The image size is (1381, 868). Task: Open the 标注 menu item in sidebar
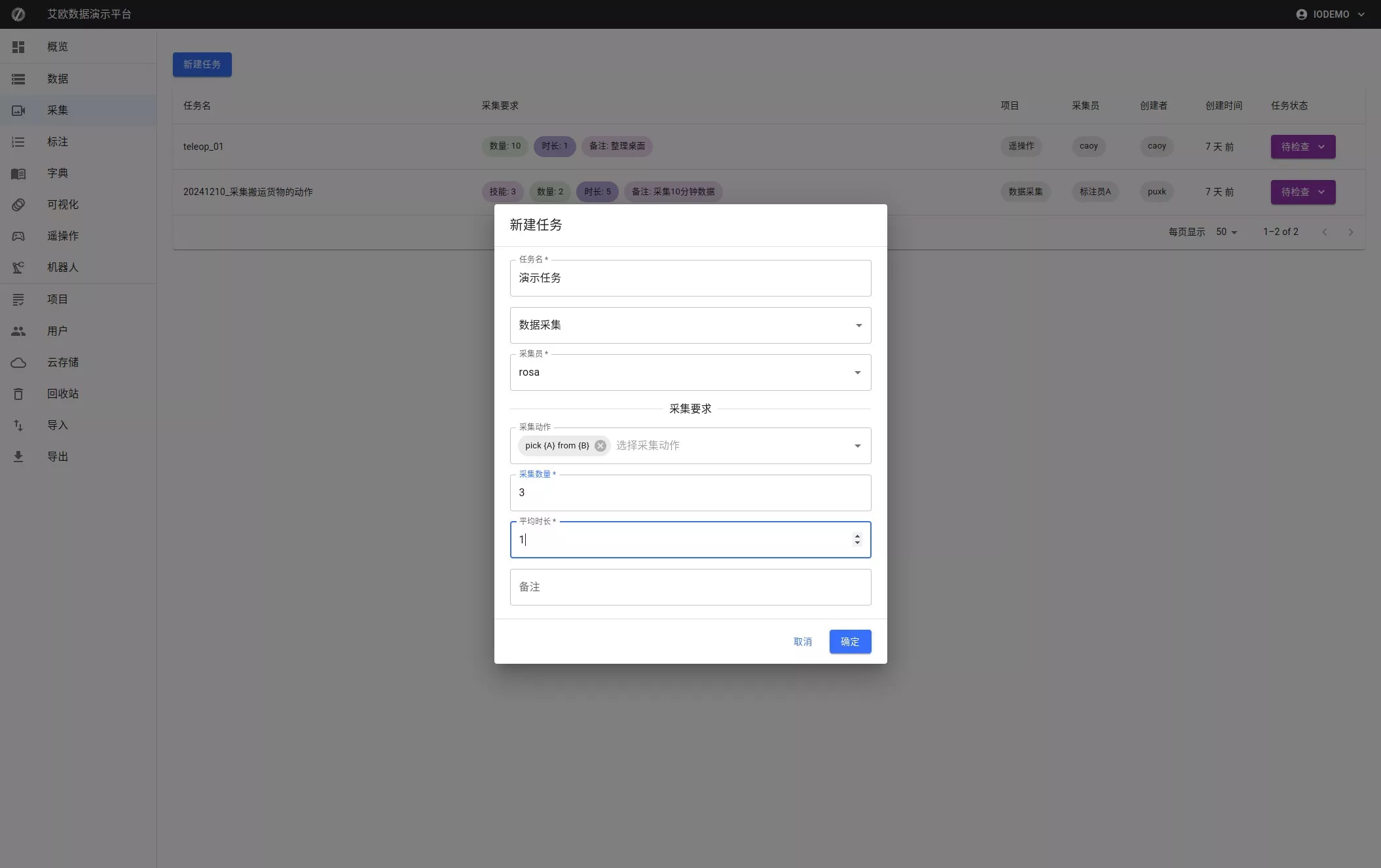click(x=58, y=142)
